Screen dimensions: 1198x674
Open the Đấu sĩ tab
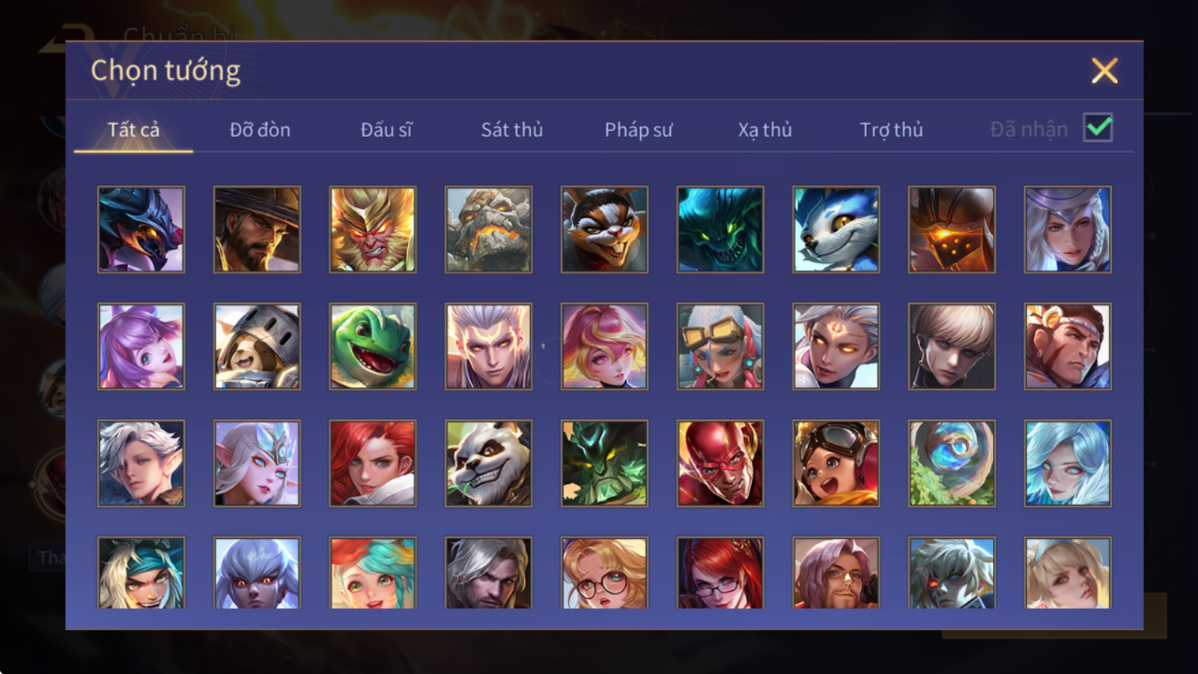point(387,130)
